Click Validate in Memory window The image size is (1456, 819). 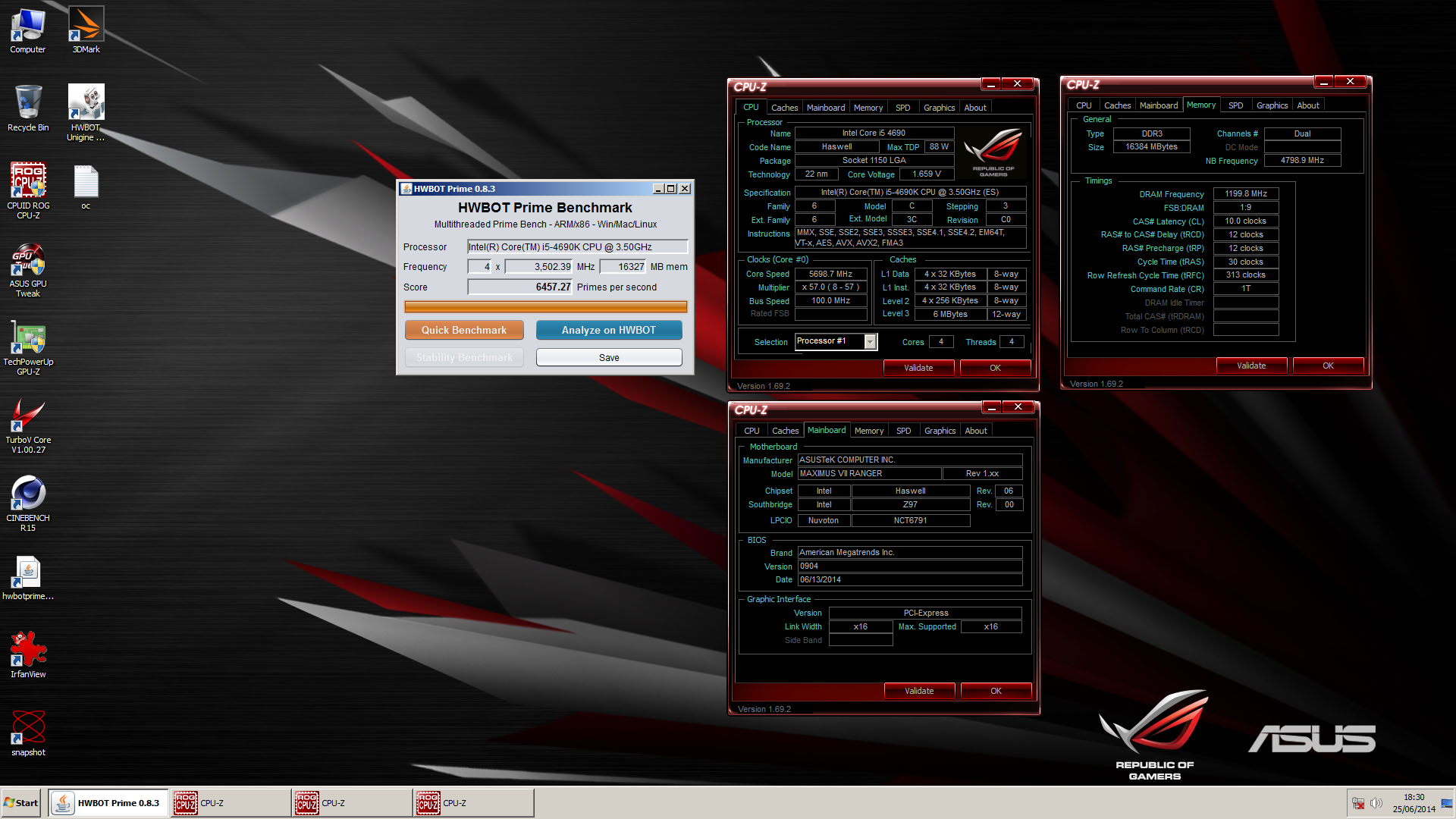click(x=1251, y=366)
